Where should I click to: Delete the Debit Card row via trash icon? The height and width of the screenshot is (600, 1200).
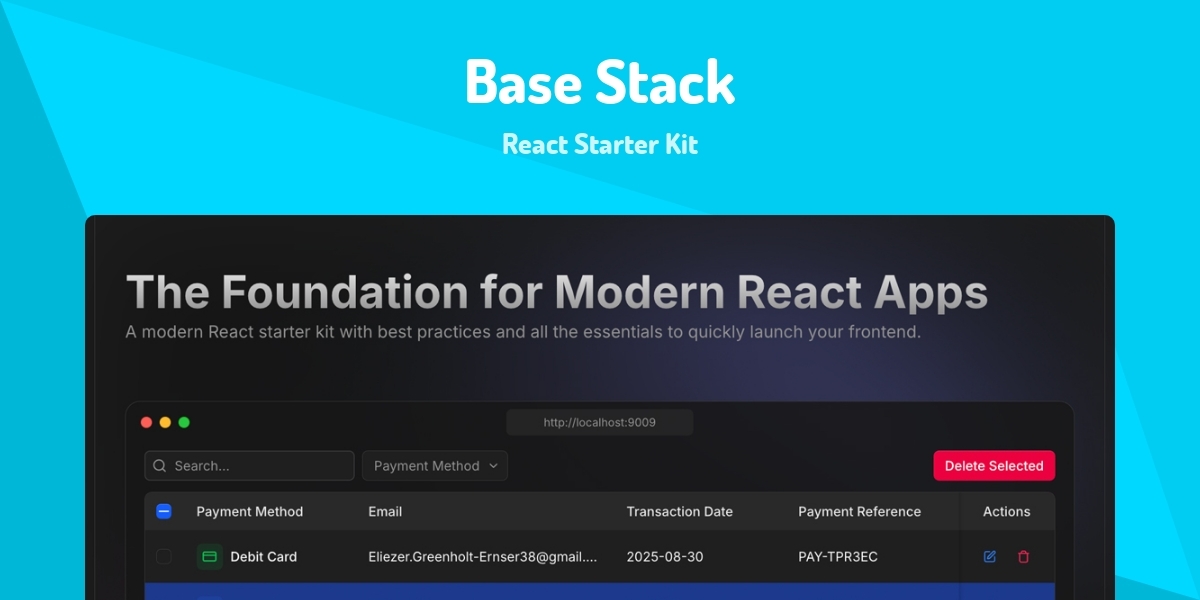1023,557
